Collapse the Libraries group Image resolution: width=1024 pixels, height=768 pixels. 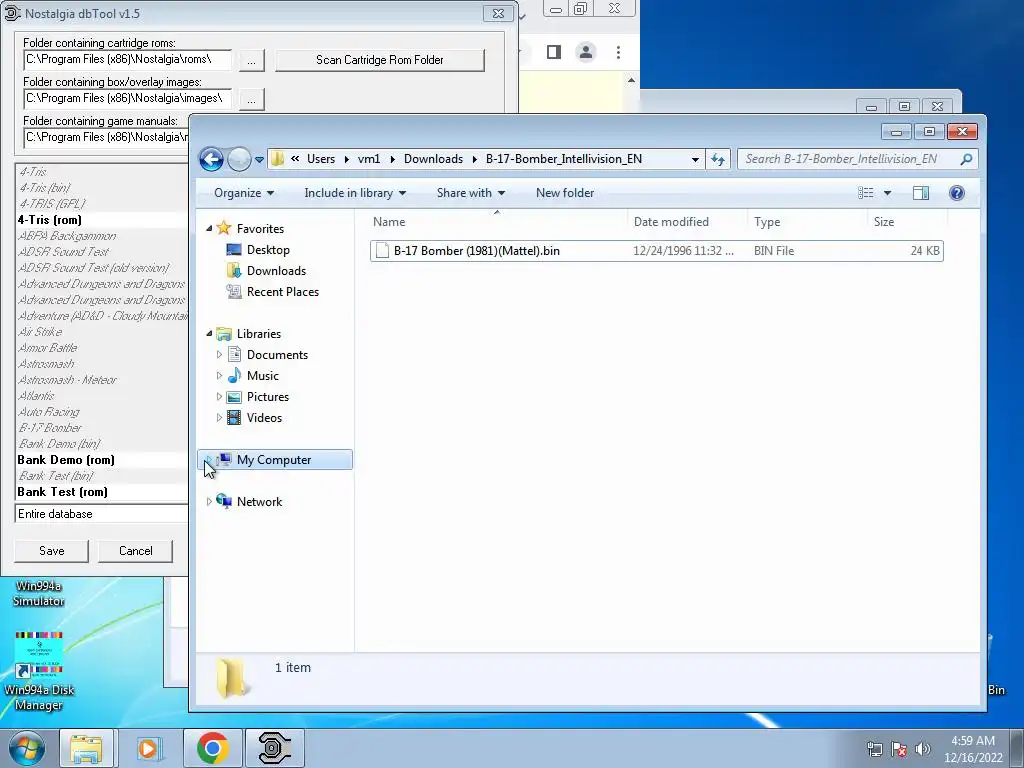pyautogui.click(x=209, y=334)
